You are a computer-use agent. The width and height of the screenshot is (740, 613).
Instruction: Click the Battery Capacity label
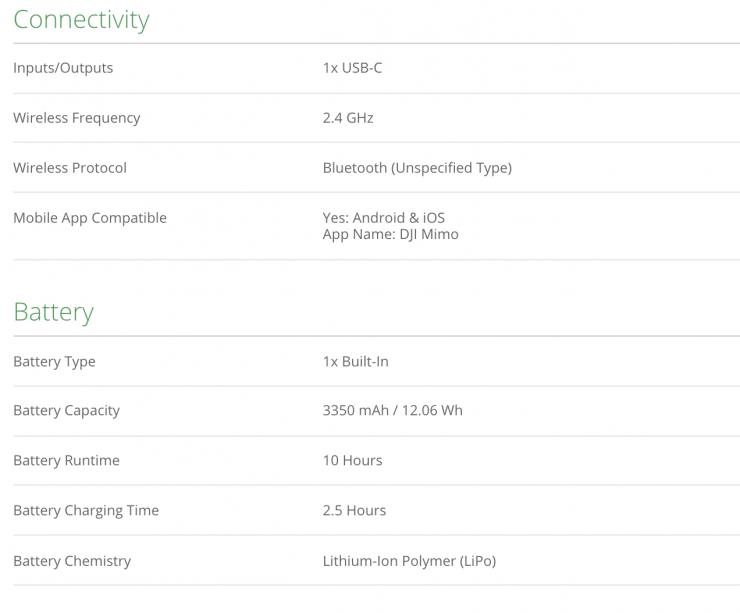66,411
